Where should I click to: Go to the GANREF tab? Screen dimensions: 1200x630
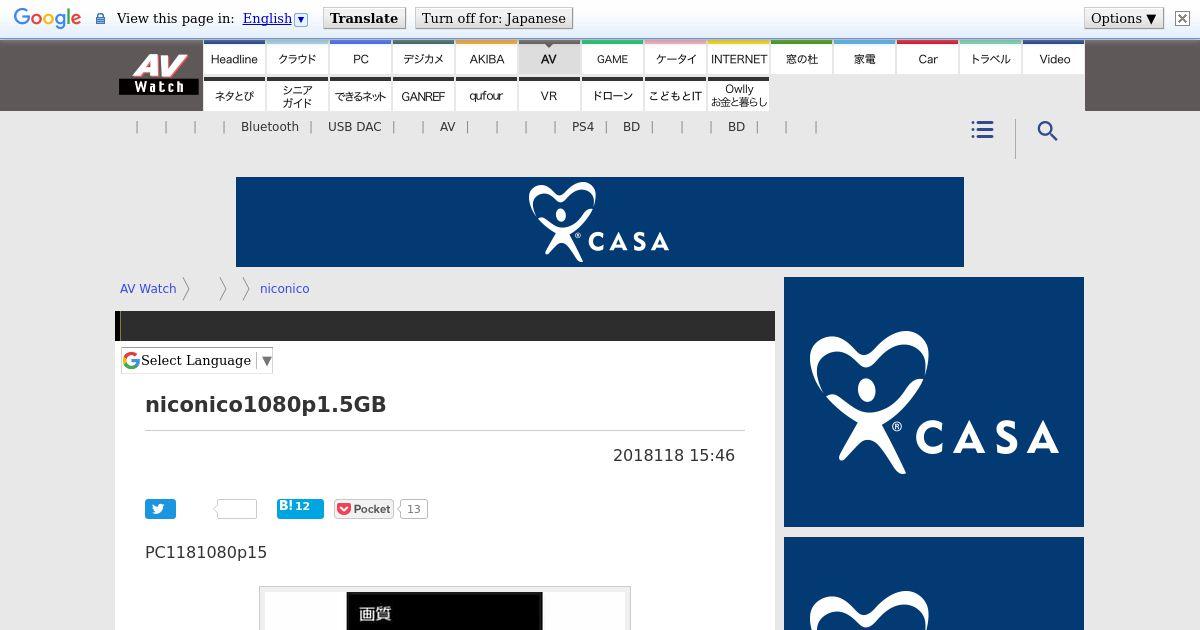point(423,96)
